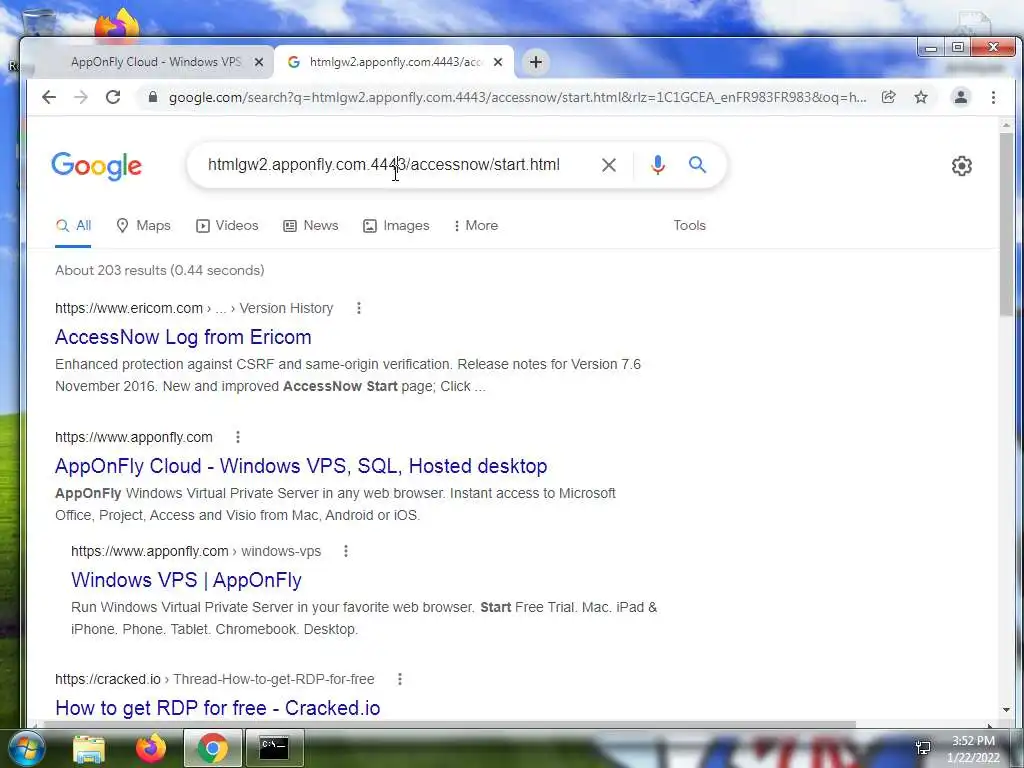Open a new tab with plus button
Image resolution: width=1024 pixels, height=768 pixels.
coord(536,62)
